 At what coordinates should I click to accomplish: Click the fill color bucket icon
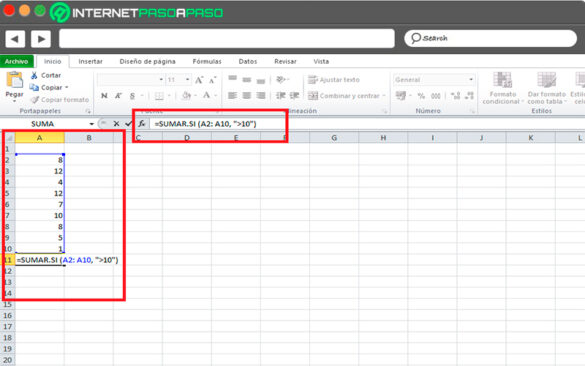point(186,96)
